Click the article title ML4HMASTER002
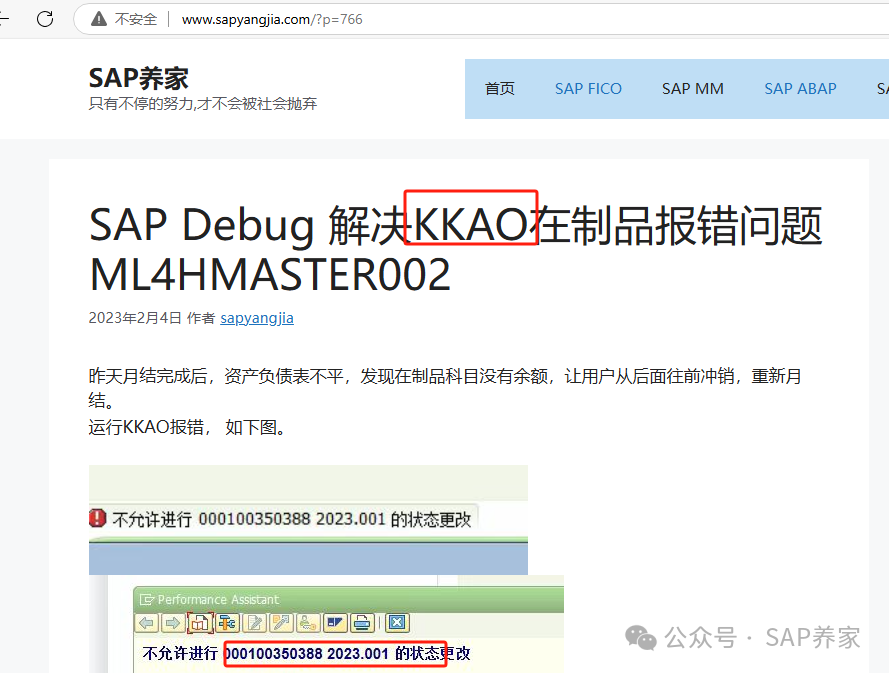This screenshot has width=889, height=673. [x=270, y=275]
